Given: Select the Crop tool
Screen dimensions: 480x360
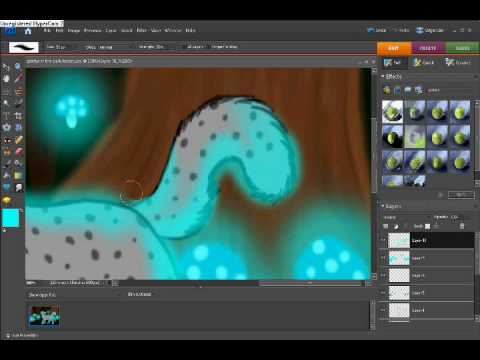Looking at the screenshot, I should (x=18, y=116).
